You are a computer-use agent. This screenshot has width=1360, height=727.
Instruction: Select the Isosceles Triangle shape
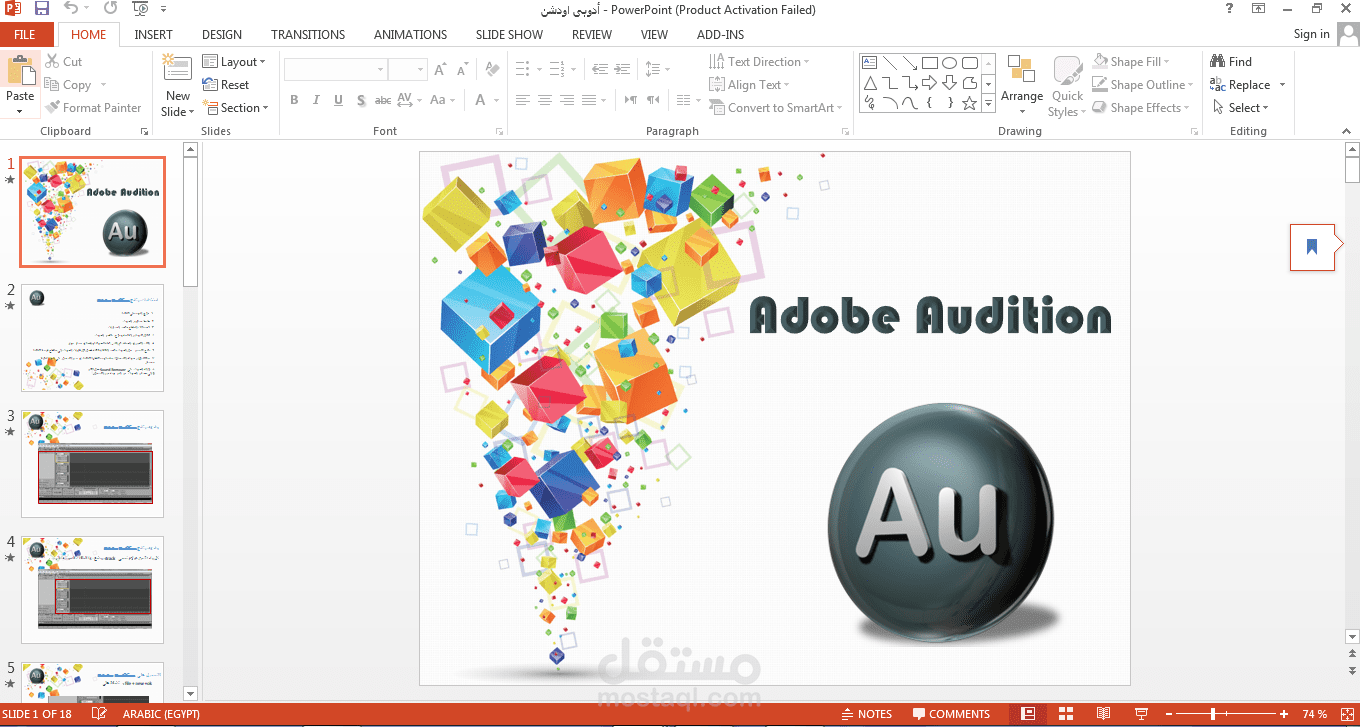click(x=870, y=82)
